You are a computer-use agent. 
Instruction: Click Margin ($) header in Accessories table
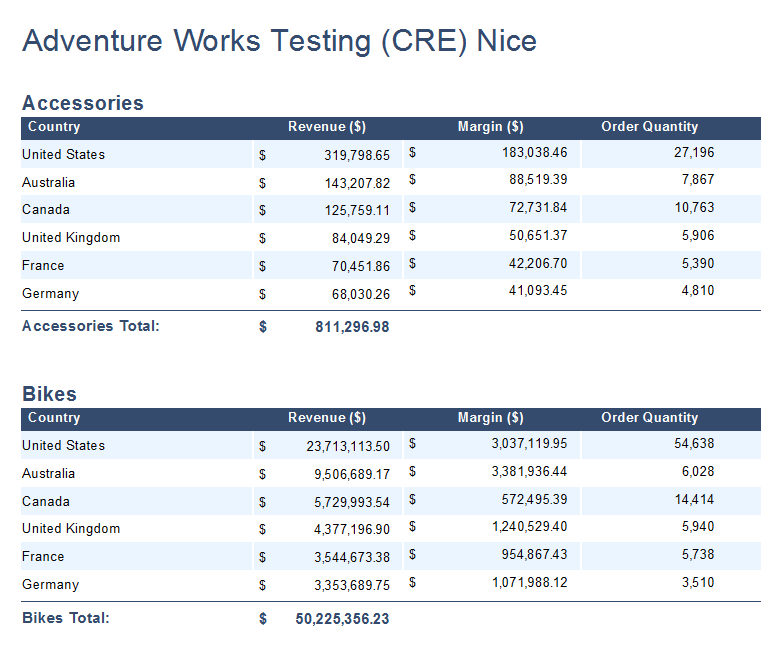tap(490, 127)
